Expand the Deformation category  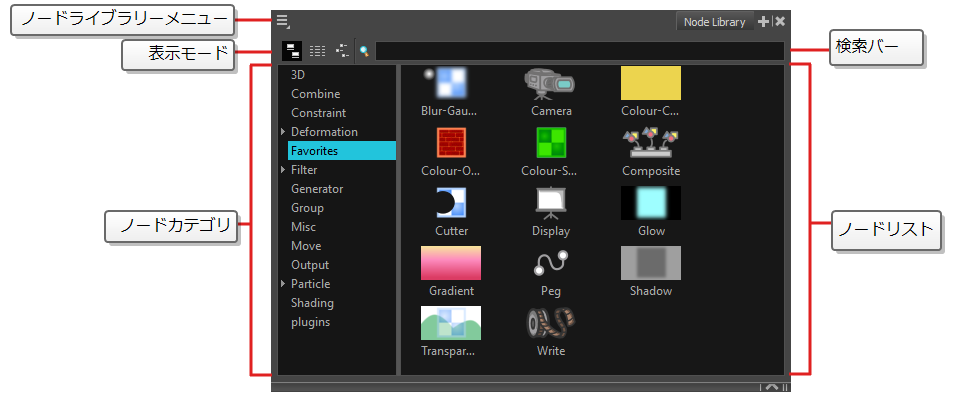pyautogui.click(x=283, y=132)
